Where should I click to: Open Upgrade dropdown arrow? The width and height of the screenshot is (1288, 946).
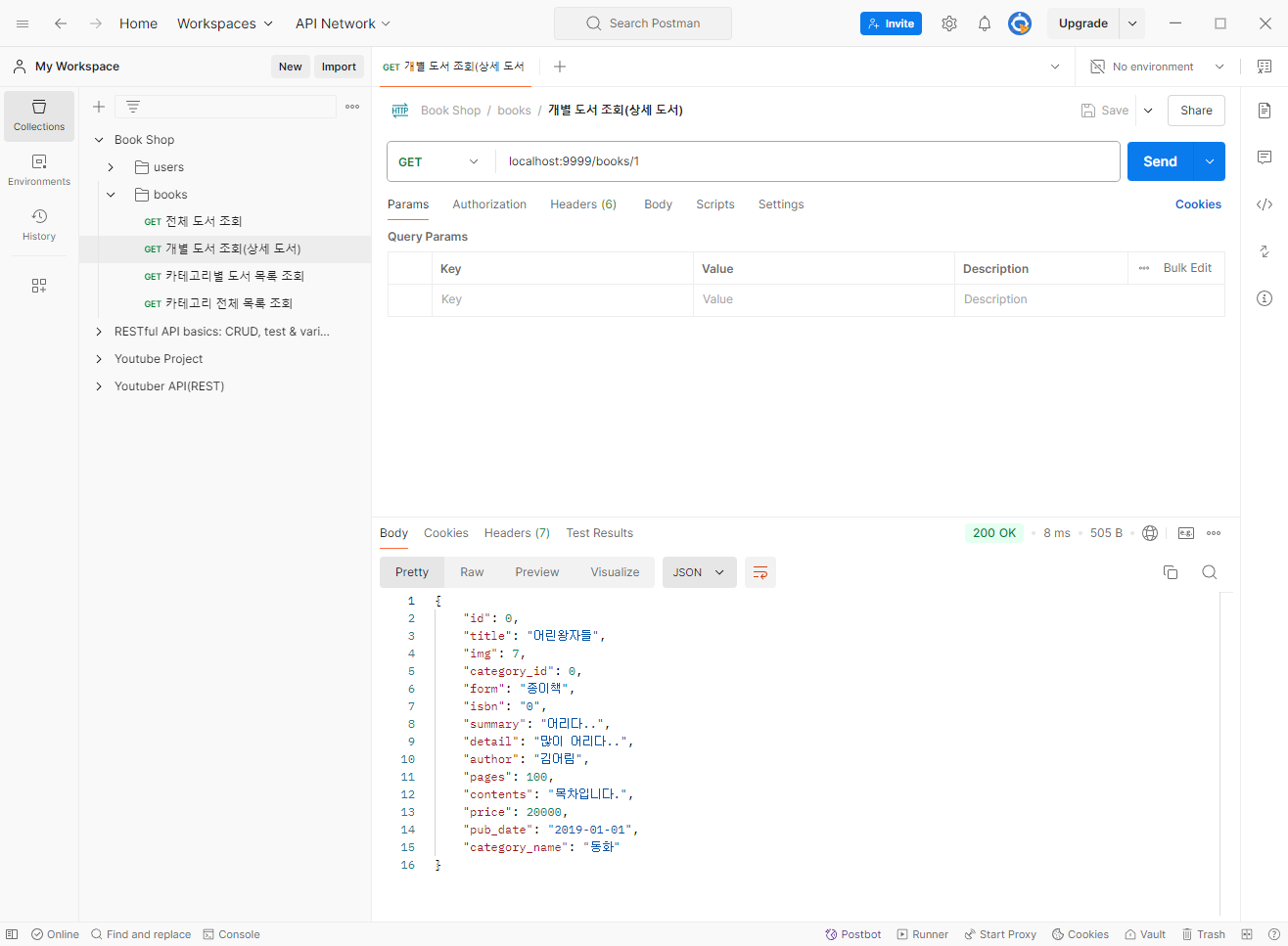(1132, 23)
